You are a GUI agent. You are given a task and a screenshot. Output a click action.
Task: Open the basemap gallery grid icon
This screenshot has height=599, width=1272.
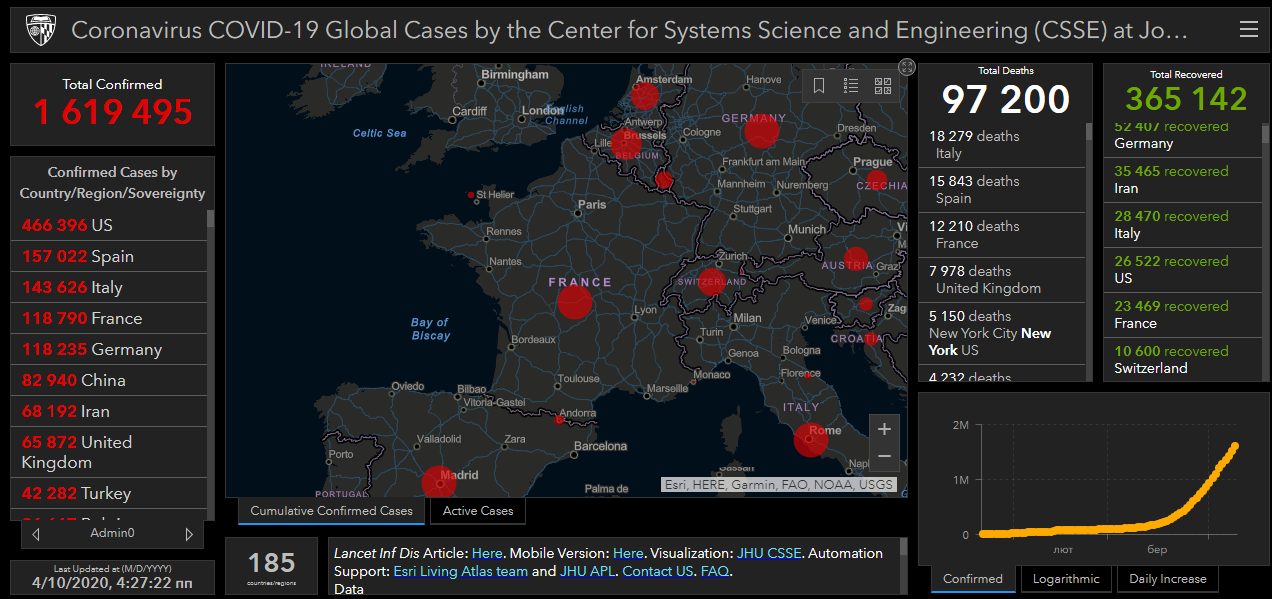(883, 86)
